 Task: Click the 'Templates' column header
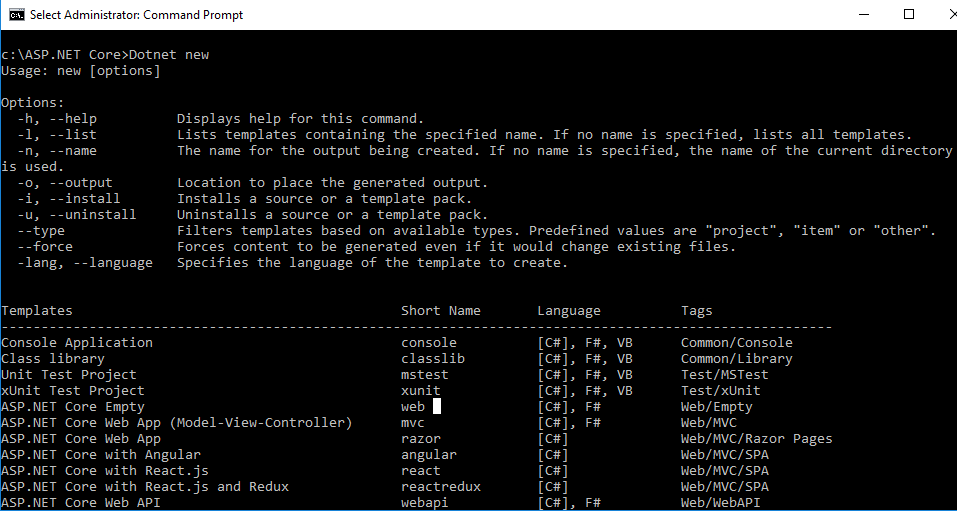coord(37,310)
